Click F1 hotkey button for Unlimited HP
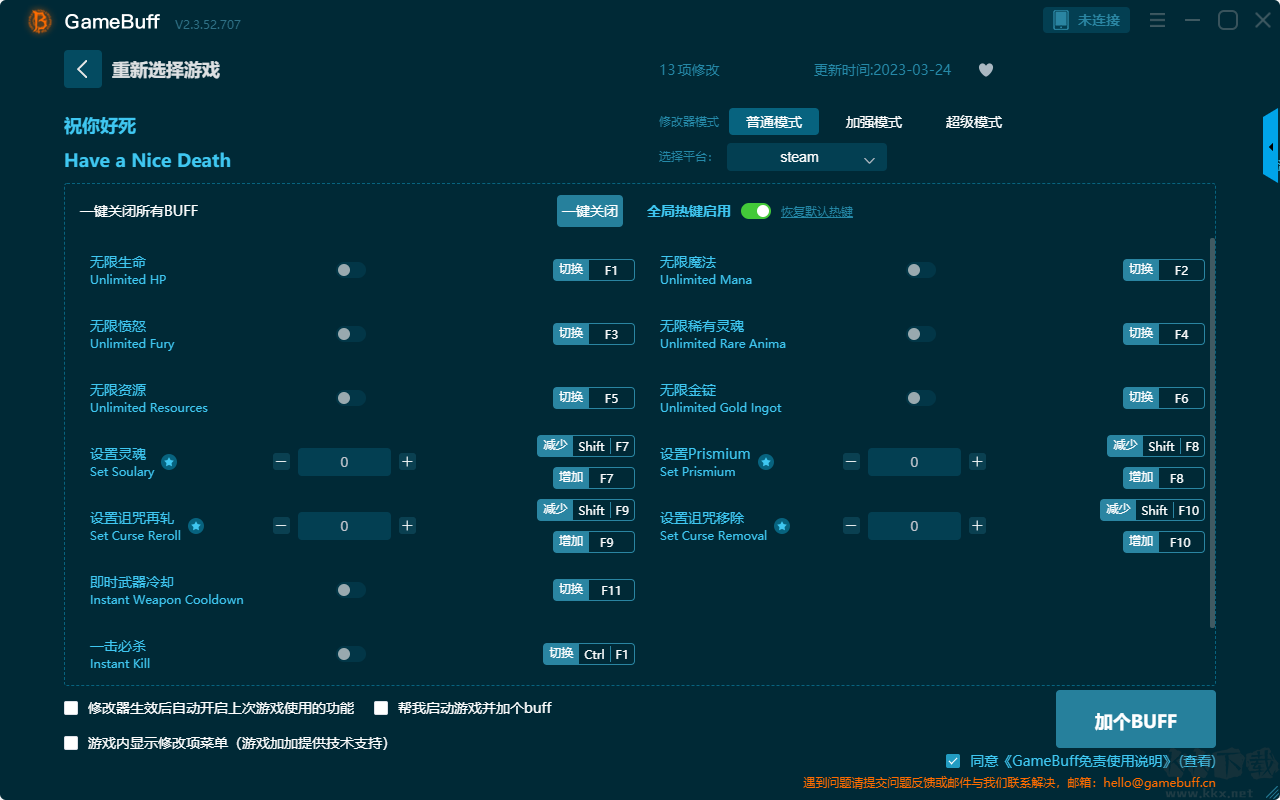This screenshot has width=1280, height=800. pyautogui.click(x=594, y=270)
